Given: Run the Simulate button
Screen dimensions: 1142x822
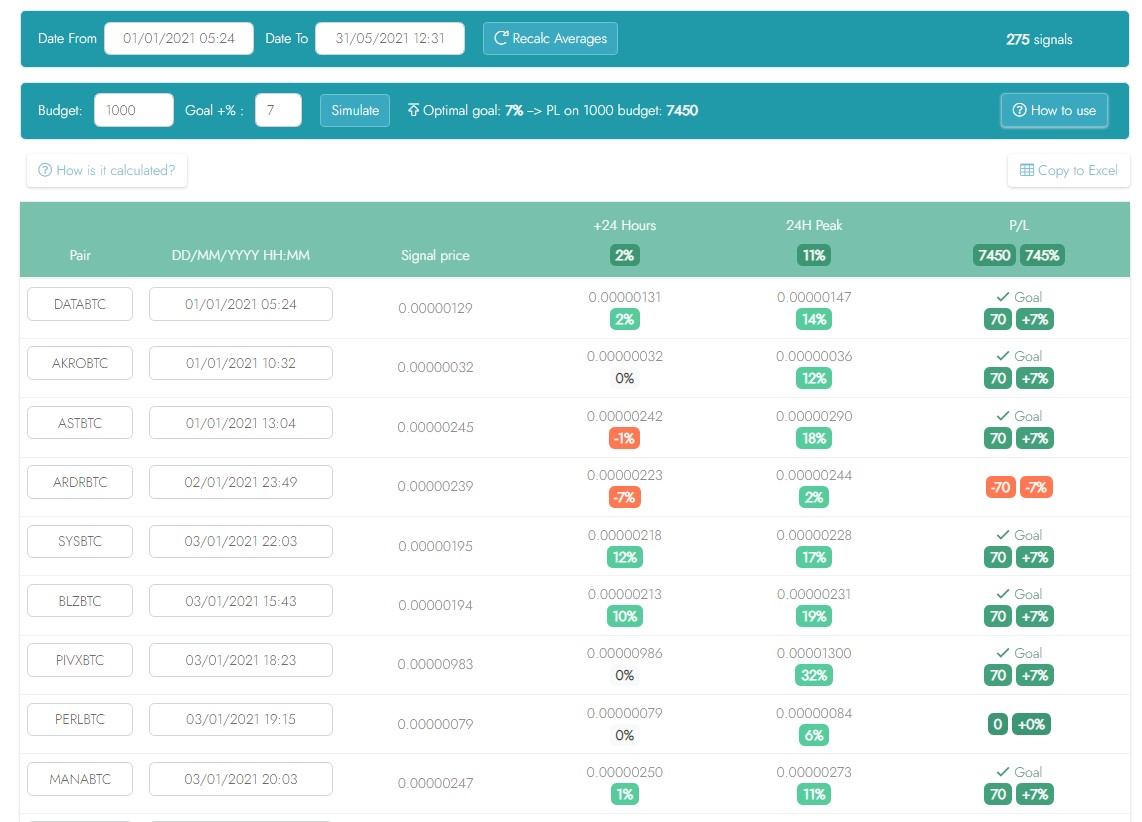Looking at the screenshot, I should [x=355, y=110].
